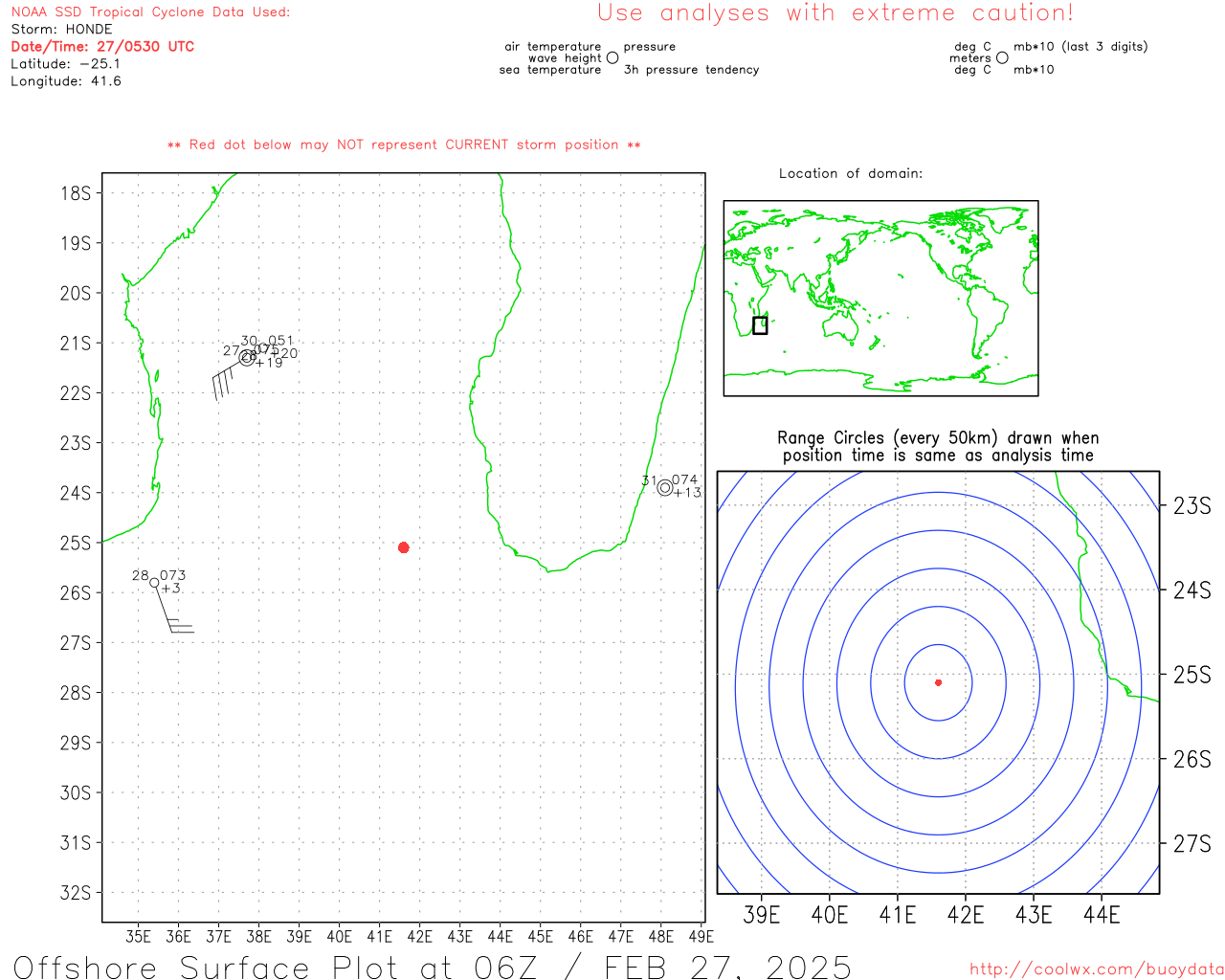Click the 'air temperature' legend label
1225x980 pixels.
click(x=553, y=46)
